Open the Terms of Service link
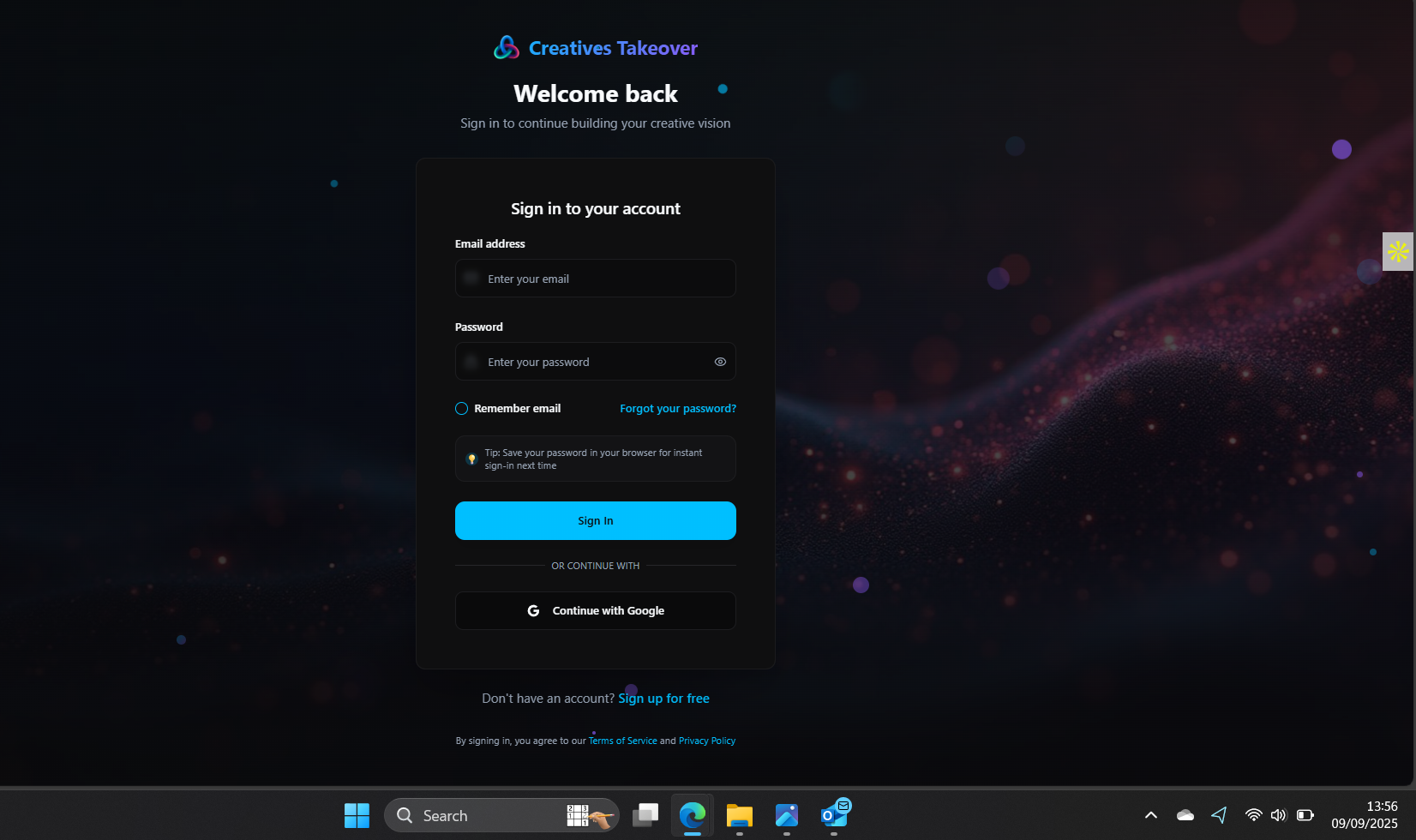Viewport: 1416px width, 840px height. pos(622,741)
